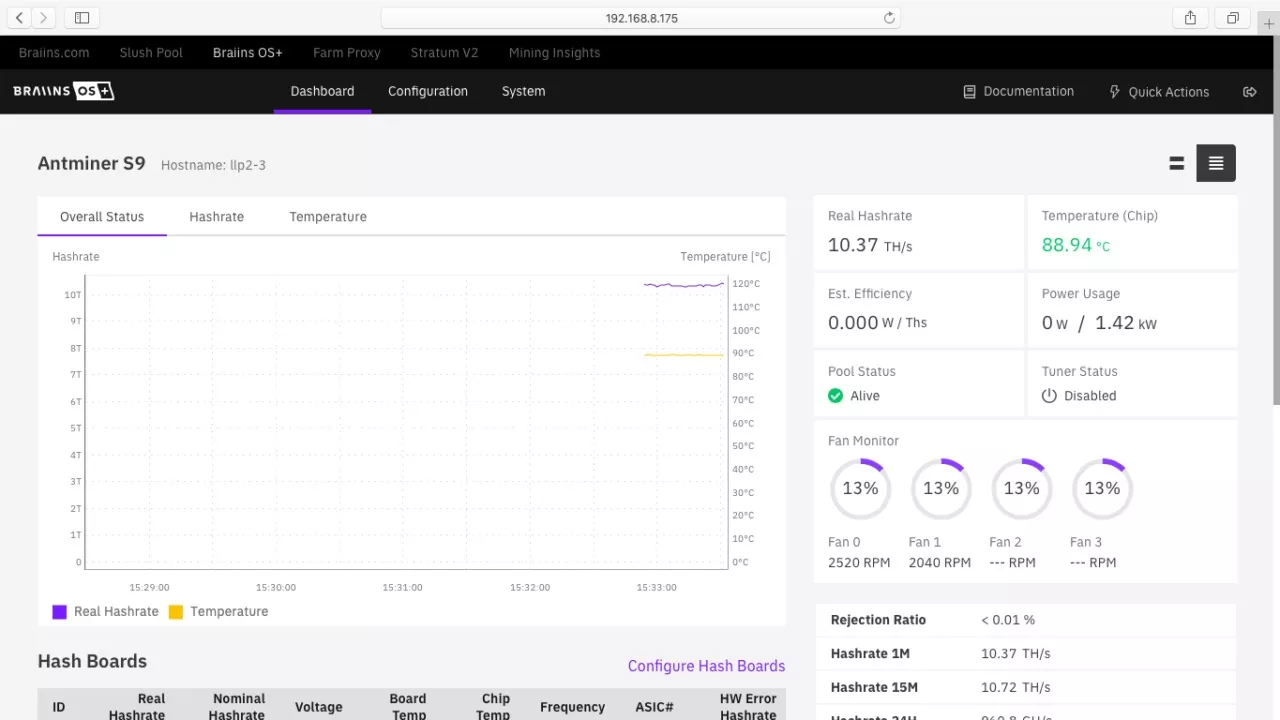Click the Braiins OS+ logo
The image size is (1280, 720).
(64, 91)
